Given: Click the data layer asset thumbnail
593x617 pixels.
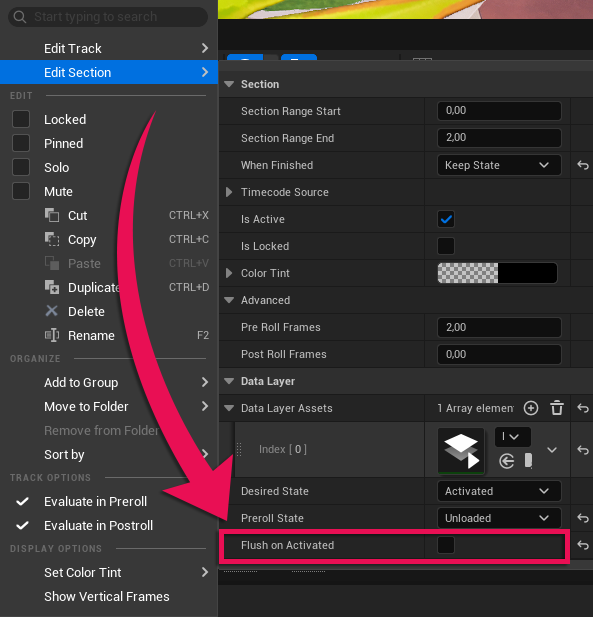Looking at the screenshot, I should click(461, 451).
